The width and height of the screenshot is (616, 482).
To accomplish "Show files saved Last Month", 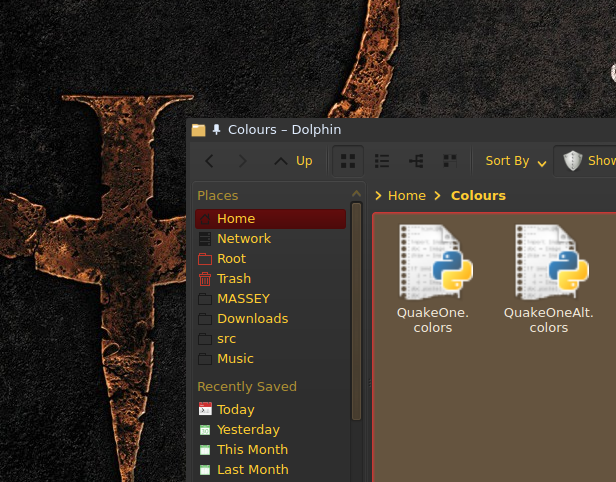I will click(270, 470).
